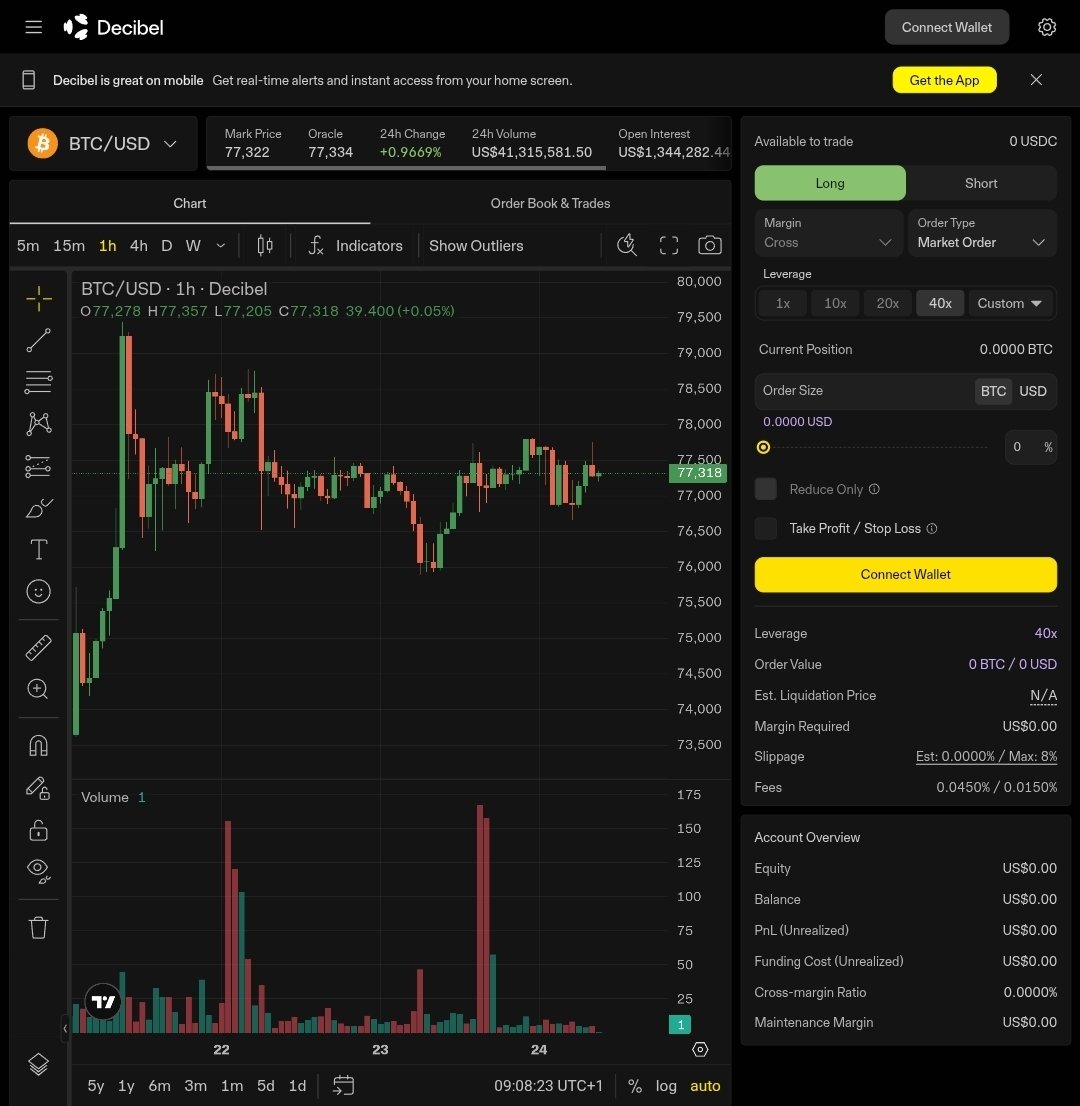Screen dimensions: 1080x1106
Task: Toggle stay in drawing mode
Action: point(39,788)
